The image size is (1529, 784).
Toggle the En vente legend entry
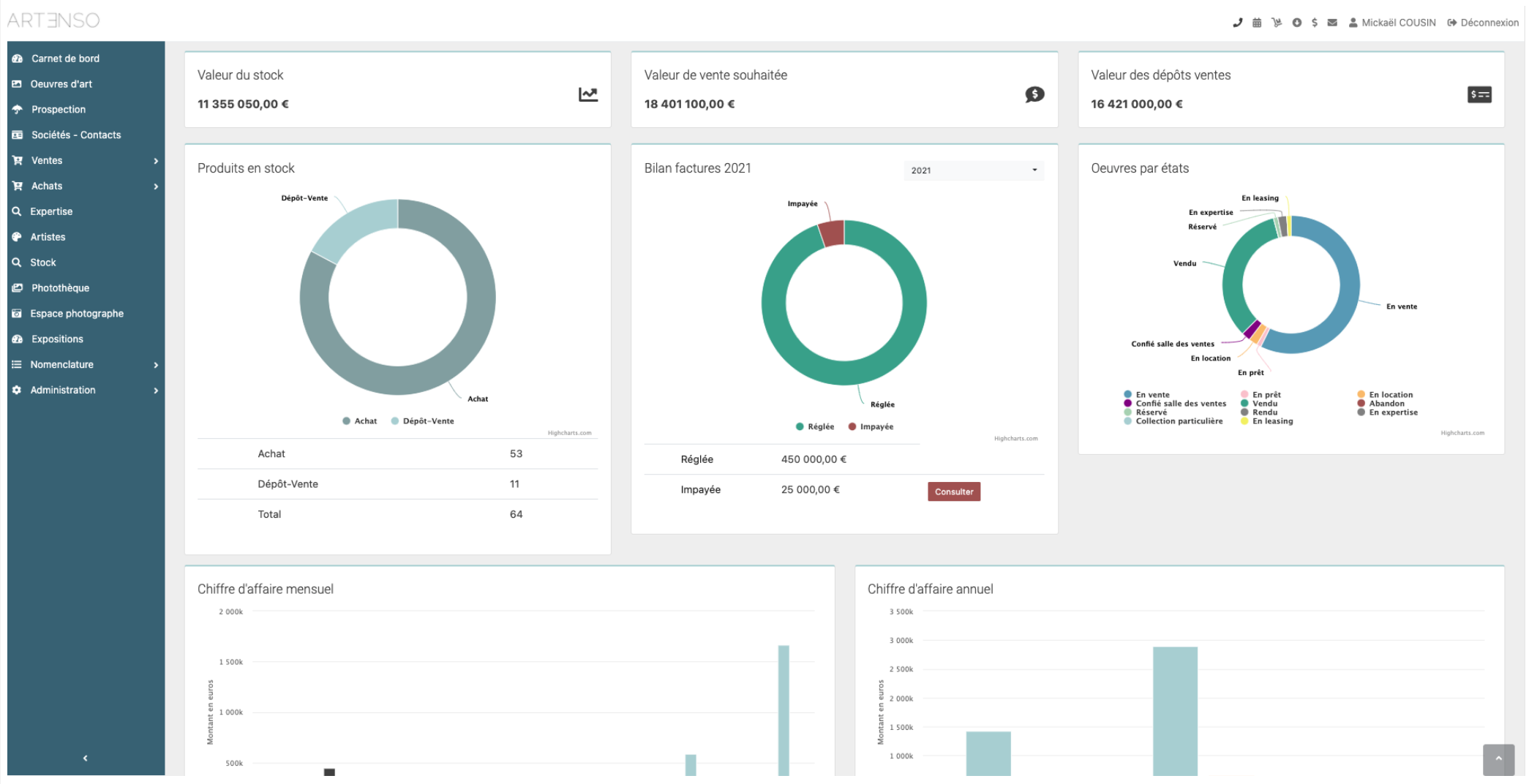click(x=1146, y=395)
